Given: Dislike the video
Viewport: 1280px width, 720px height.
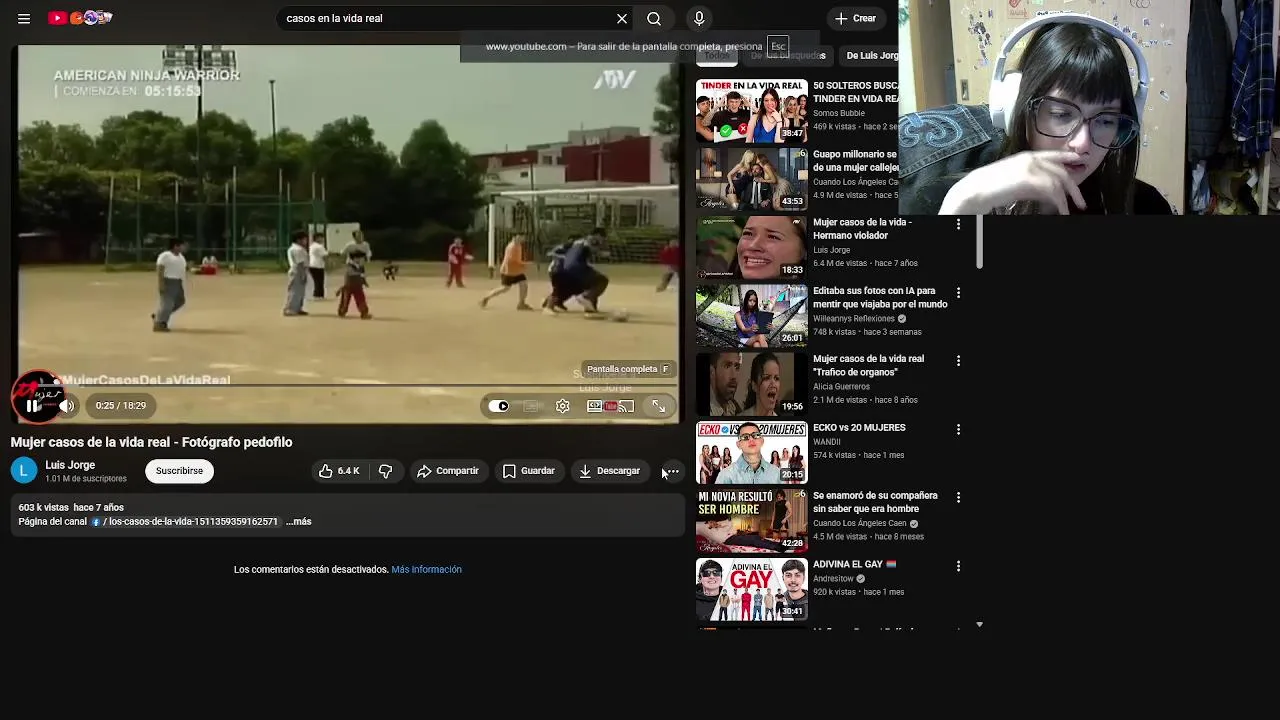Looking at the screenshot, I should coord(385,471).
